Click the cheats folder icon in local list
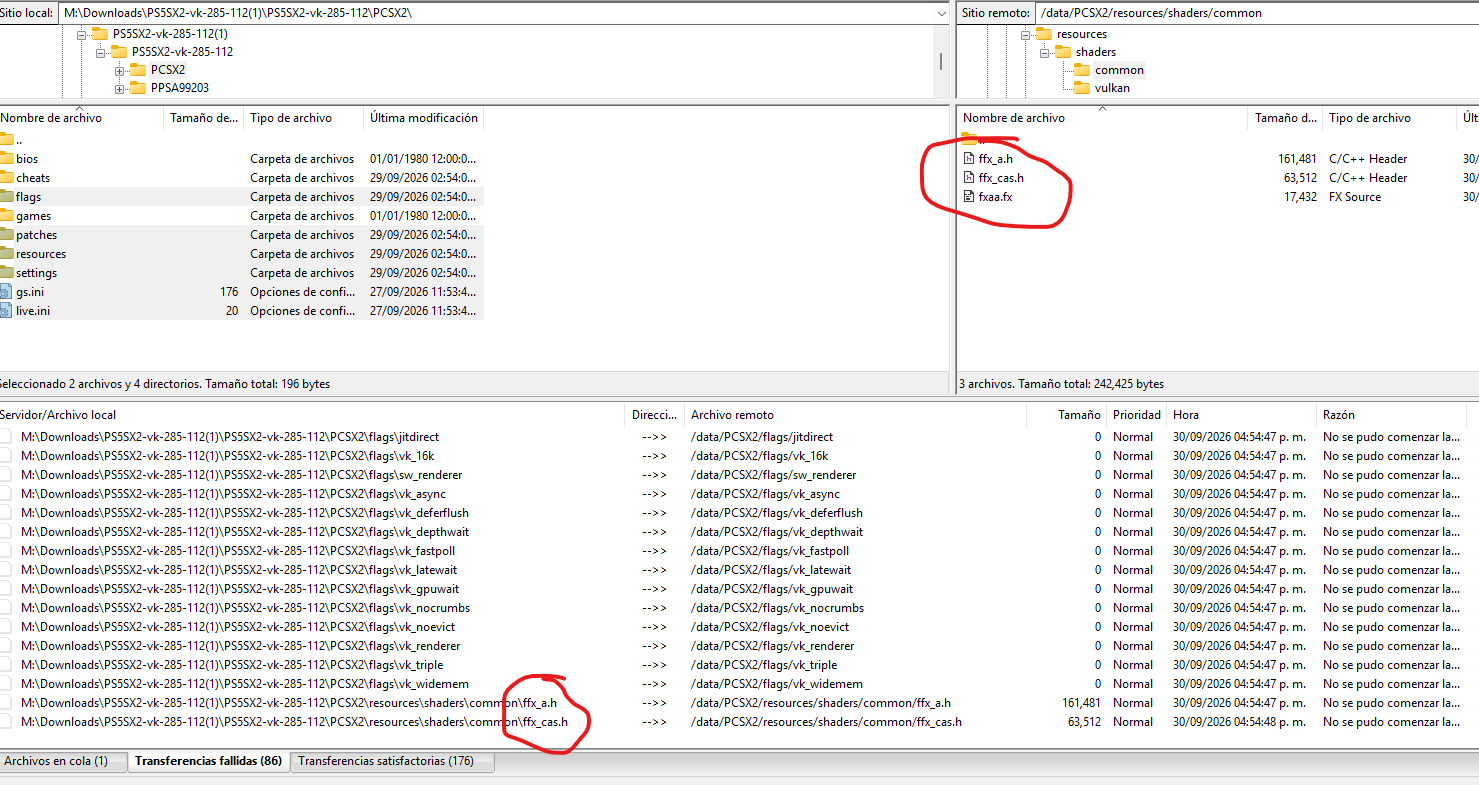 click(6, 178)
